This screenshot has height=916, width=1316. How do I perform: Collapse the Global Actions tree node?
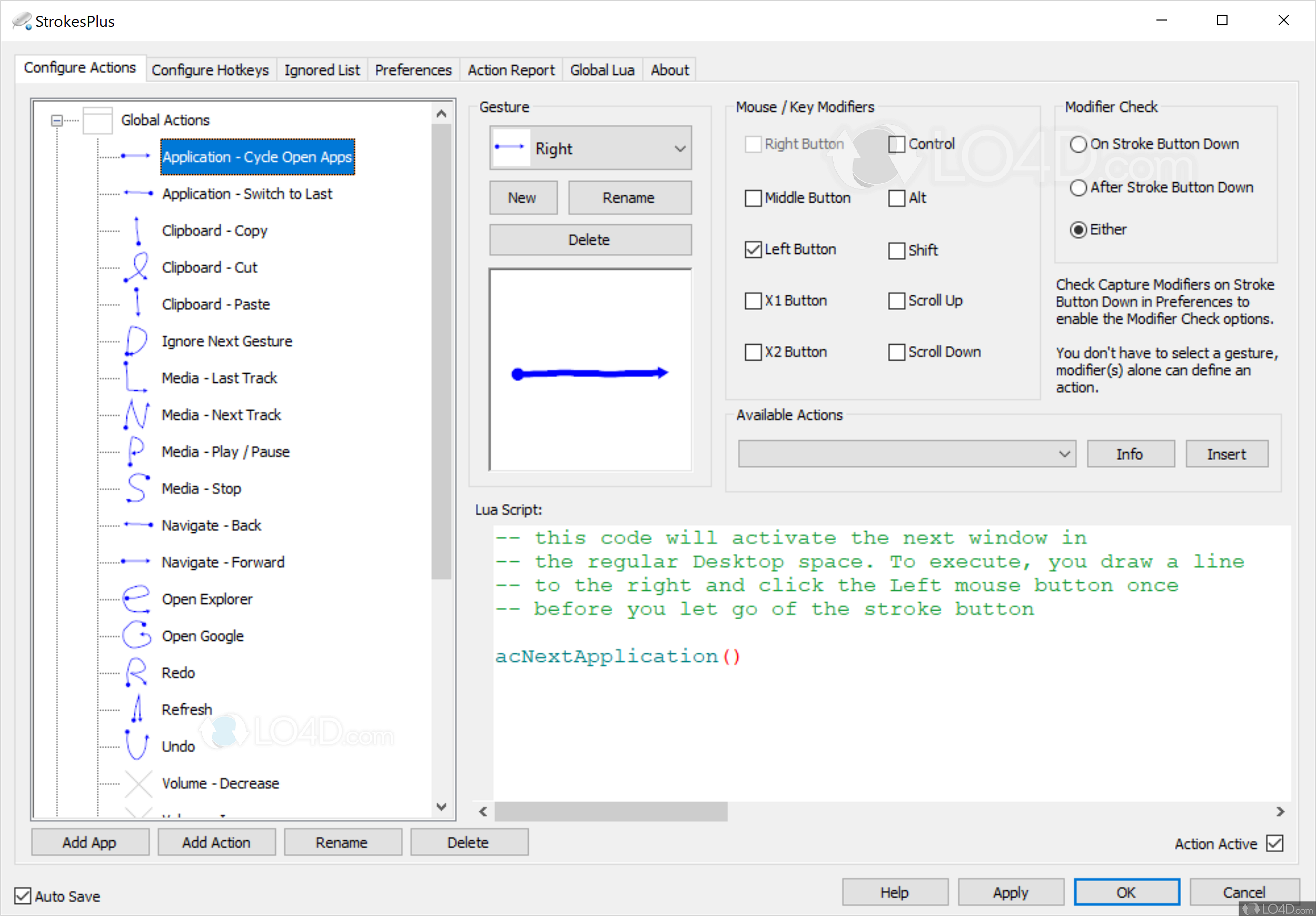pyautogui.click(x=57, y=121)
